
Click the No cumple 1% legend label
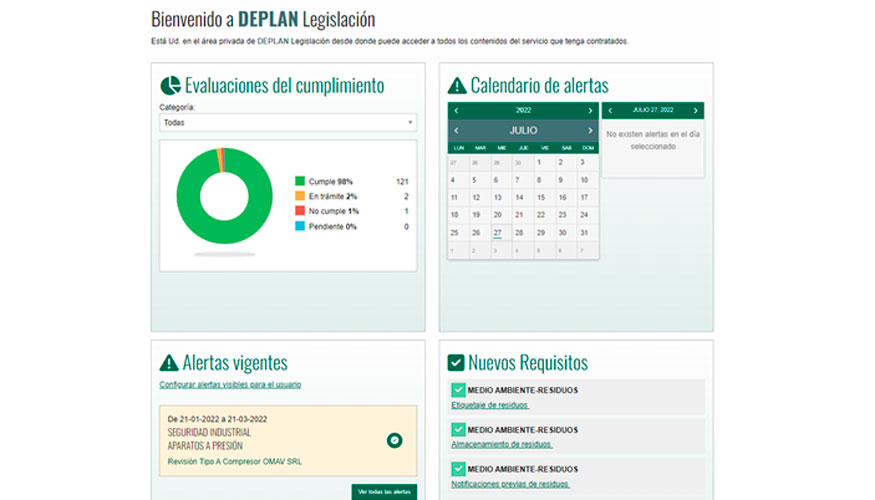(334, 211)
